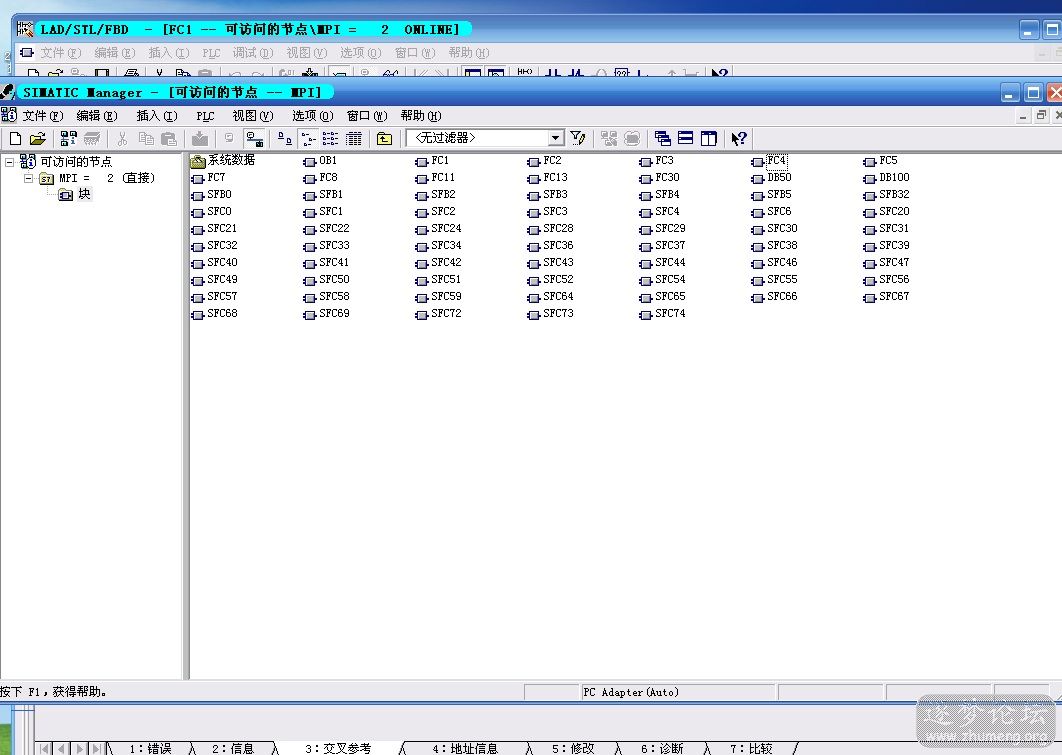The height and width of the screenshot is (755, 1062).
Task: Click the Up One Level folder icon
Action: [384, 139]
